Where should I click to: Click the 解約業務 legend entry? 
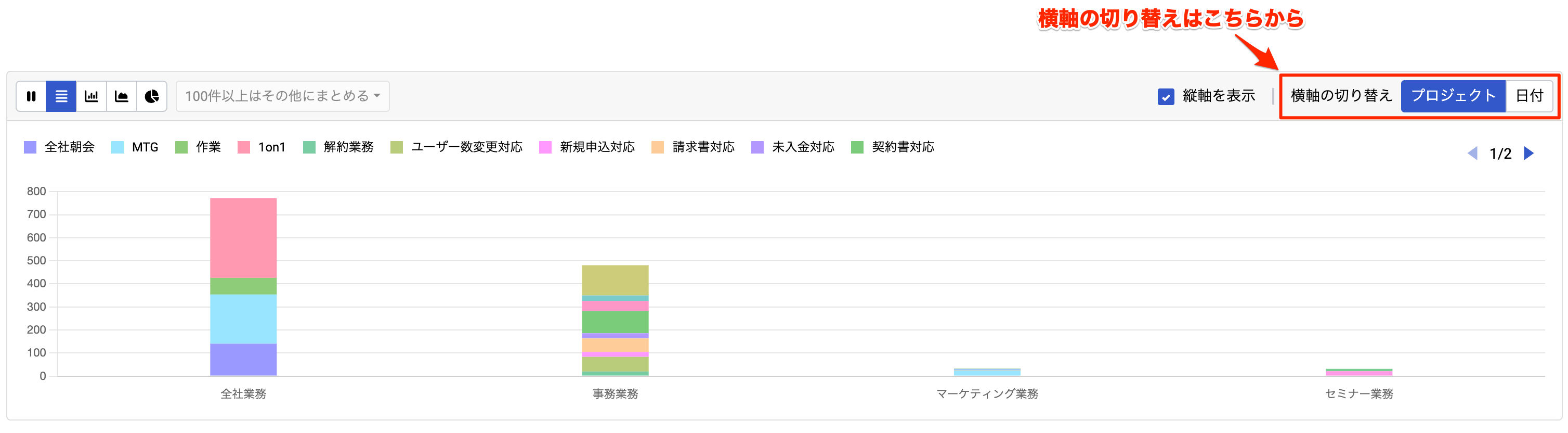click(x=348, y=147)
